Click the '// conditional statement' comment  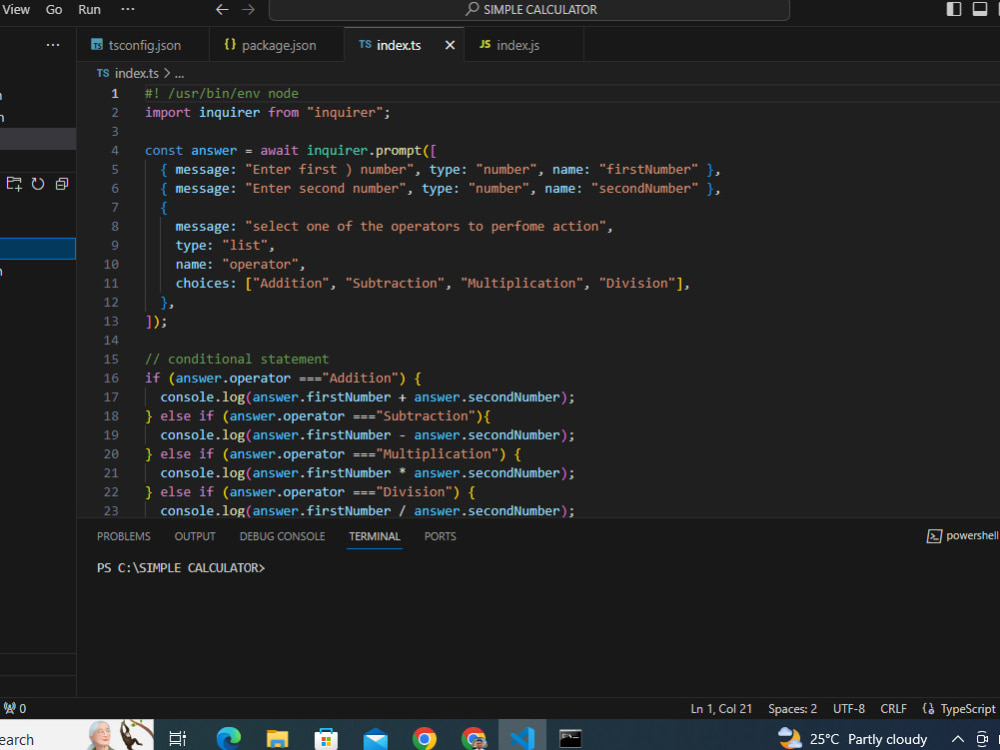coord(237,359)
